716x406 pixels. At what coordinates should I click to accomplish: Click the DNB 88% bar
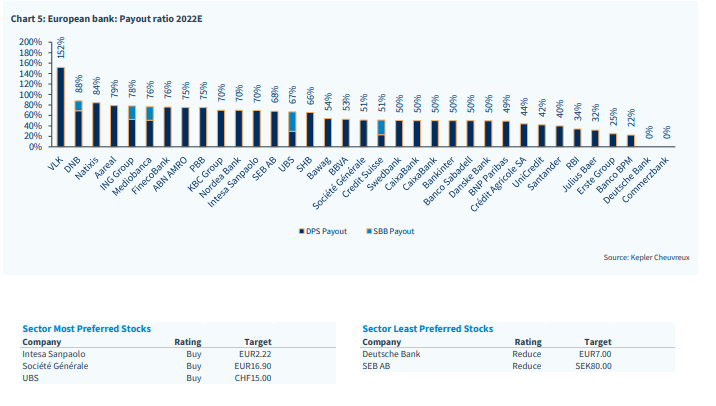pyautogui.click(x=79, y=124)
